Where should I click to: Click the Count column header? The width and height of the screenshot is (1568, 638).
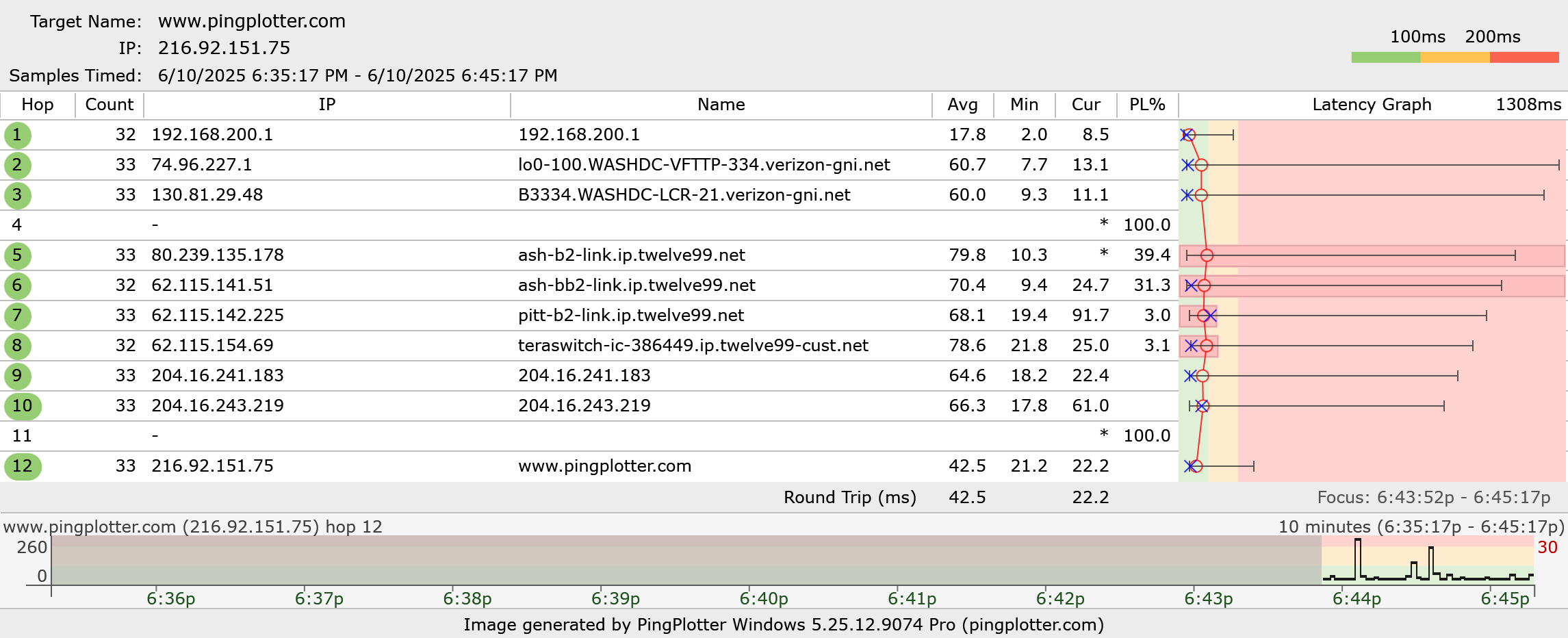pos(110,105)
